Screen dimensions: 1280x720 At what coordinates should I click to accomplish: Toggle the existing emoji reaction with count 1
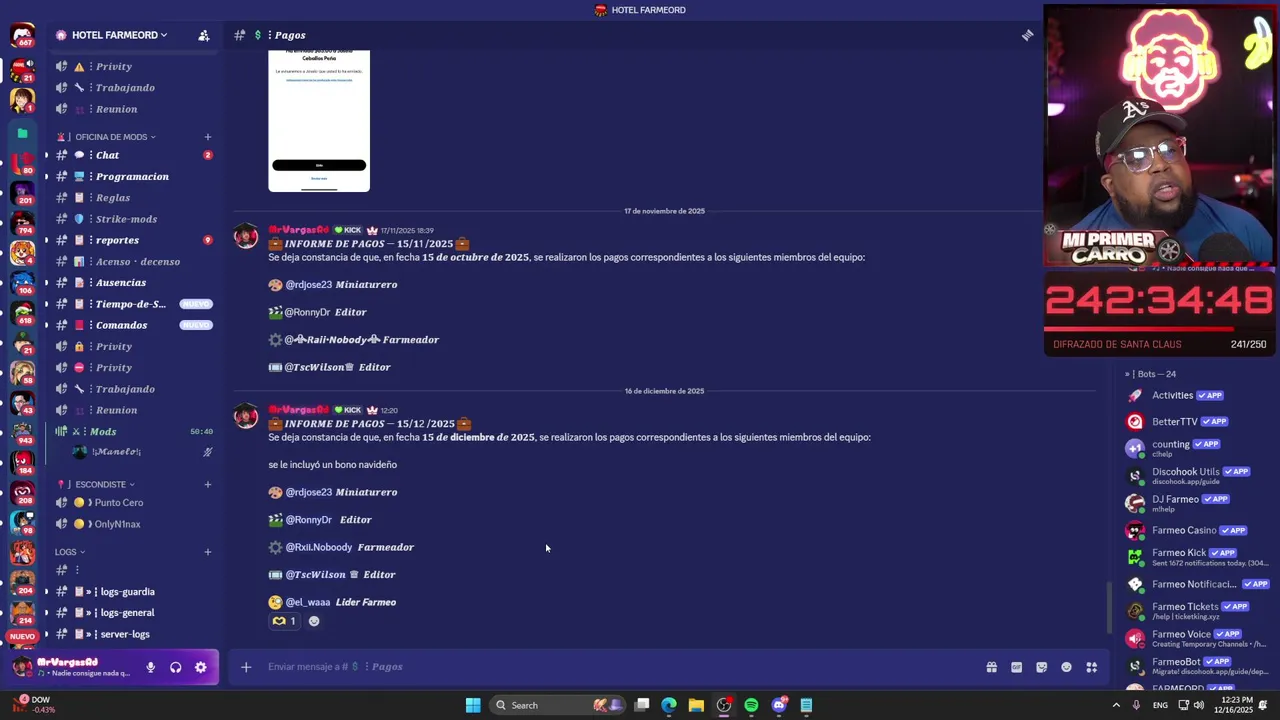(x=284, y=621)
